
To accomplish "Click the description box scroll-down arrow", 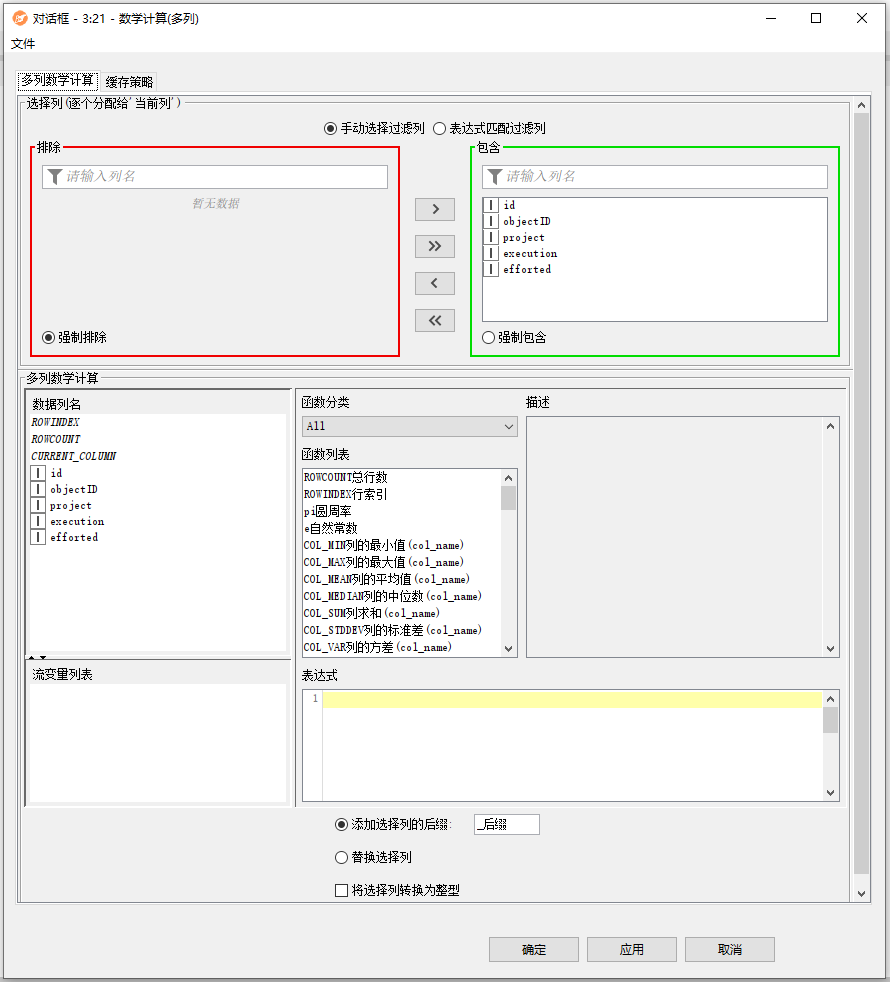I will (x=830, y=649).
